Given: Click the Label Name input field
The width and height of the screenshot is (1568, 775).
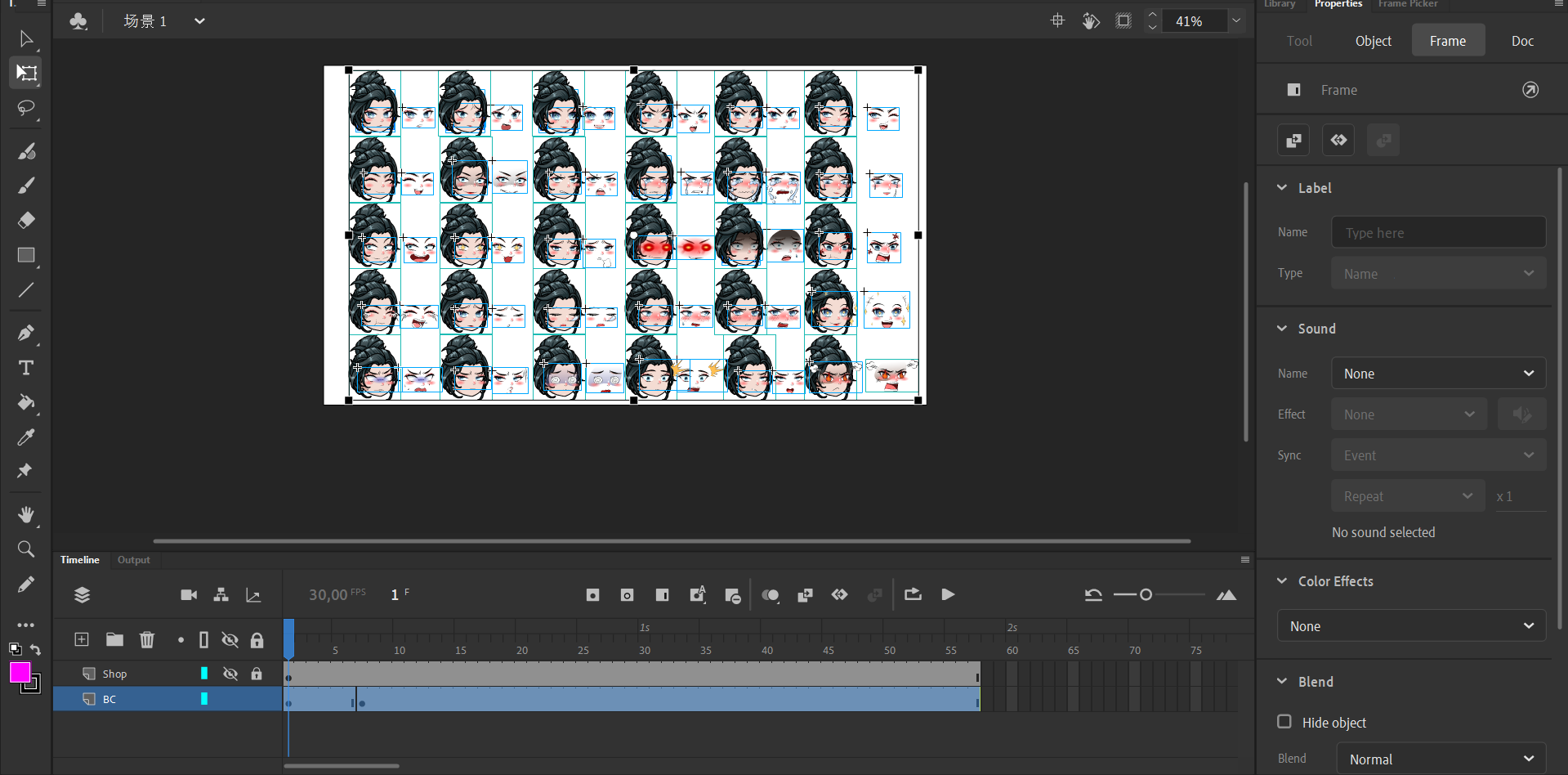Looking at the screenshot, I should [x=1438, y=233].
